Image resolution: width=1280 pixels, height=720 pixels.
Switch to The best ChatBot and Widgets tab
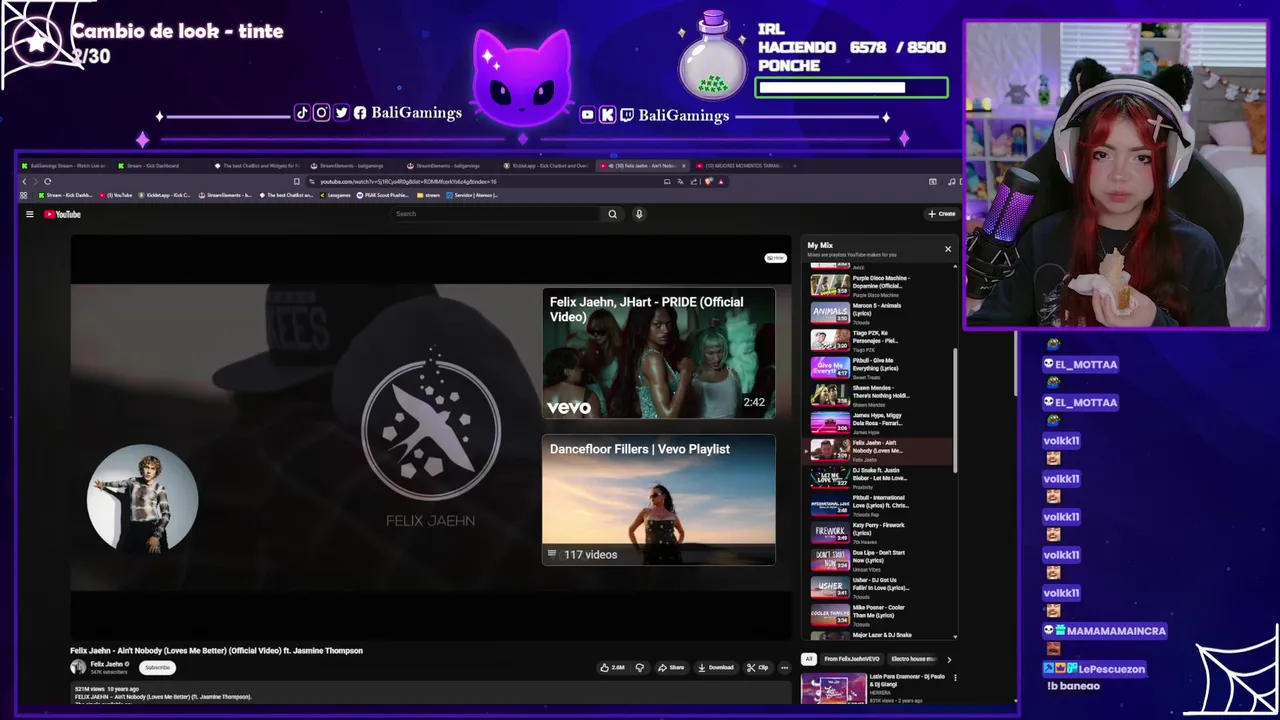pos(258,166)
